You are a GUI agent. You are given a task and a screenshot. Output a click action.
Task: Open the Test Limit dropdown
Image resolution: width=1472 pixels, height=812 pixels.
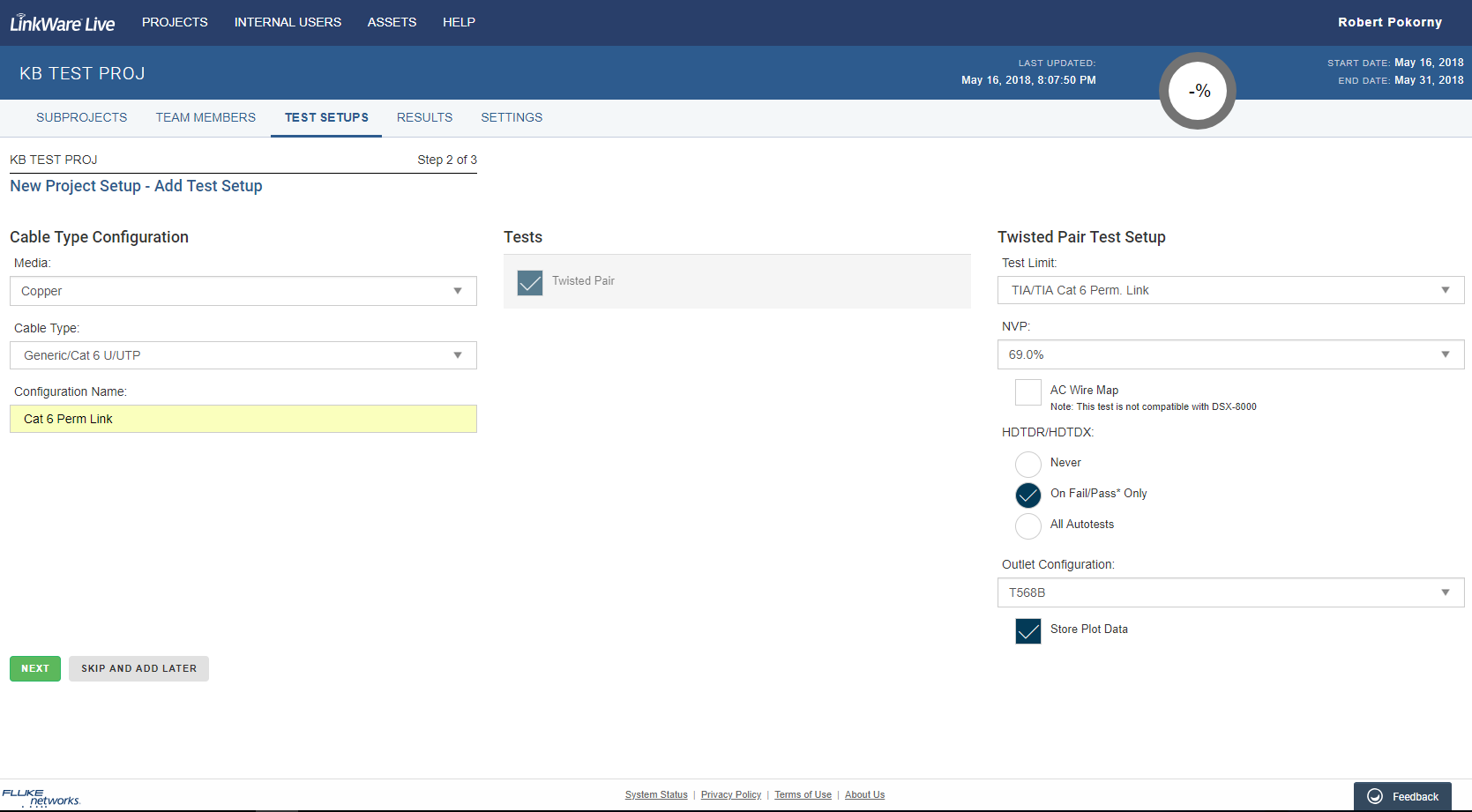pos(1231,290)
